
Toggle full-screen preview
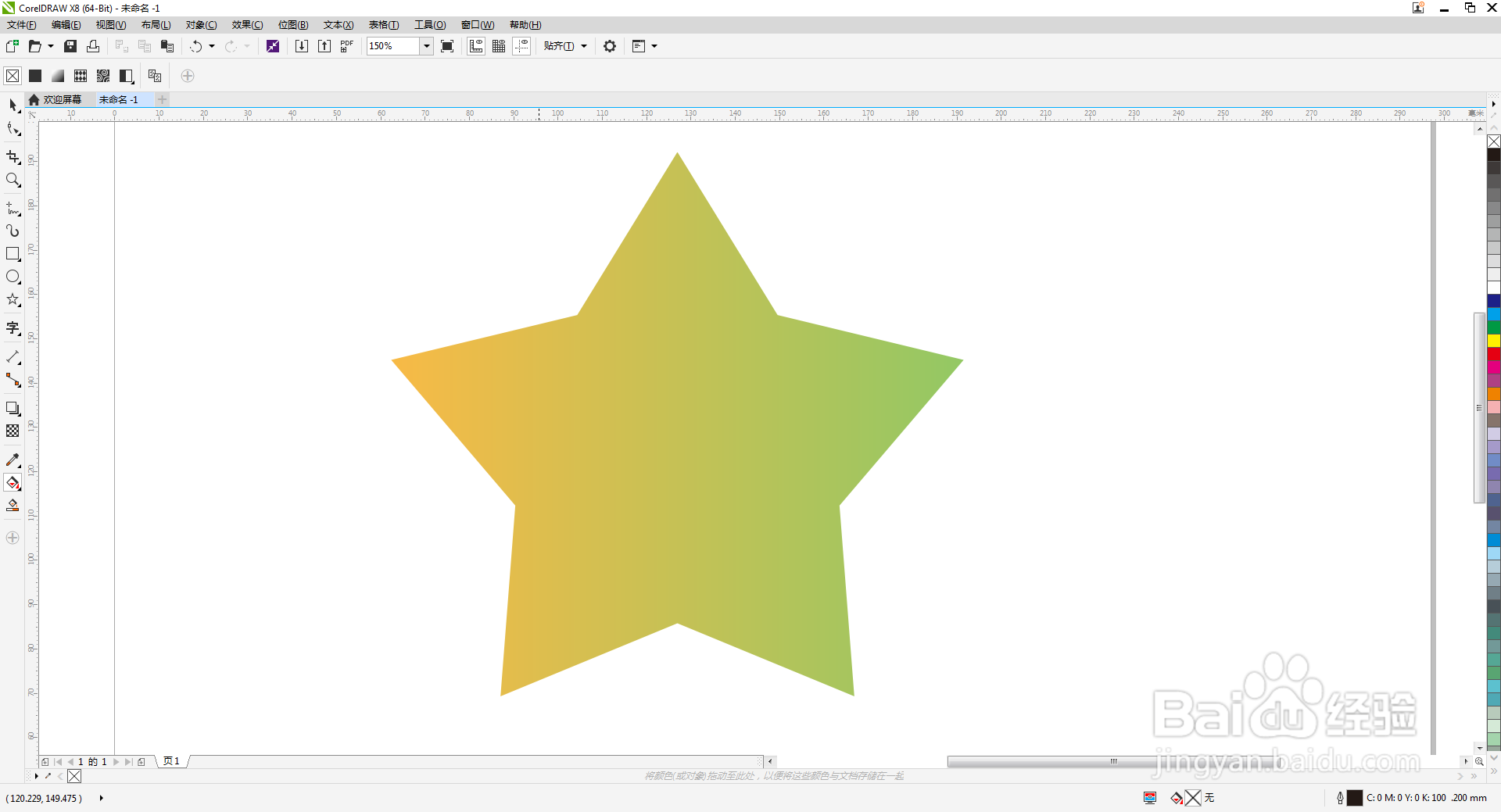tap(447, 46)
